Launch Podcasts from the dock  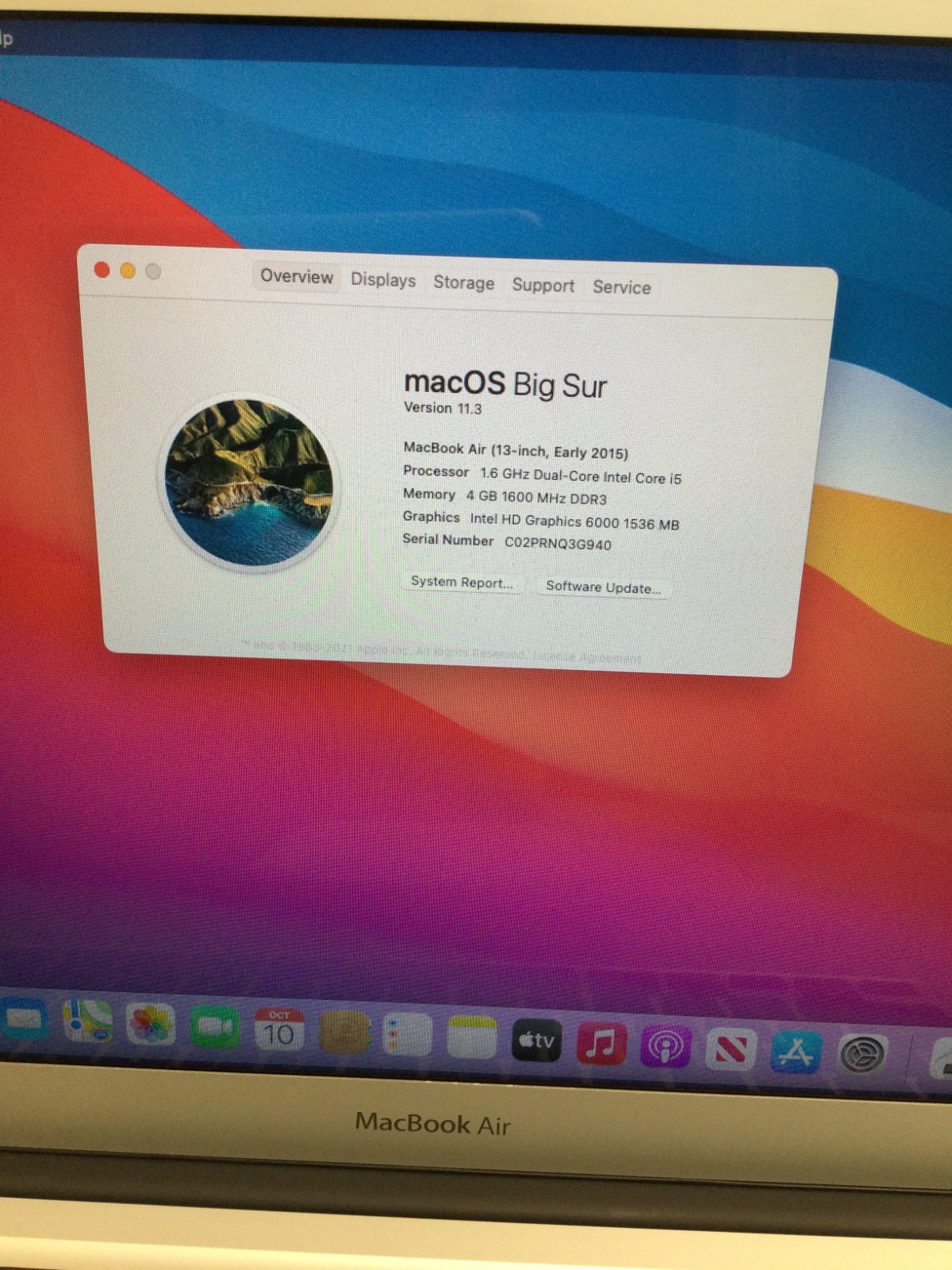pyautogui.click(x=666, y=1046)
